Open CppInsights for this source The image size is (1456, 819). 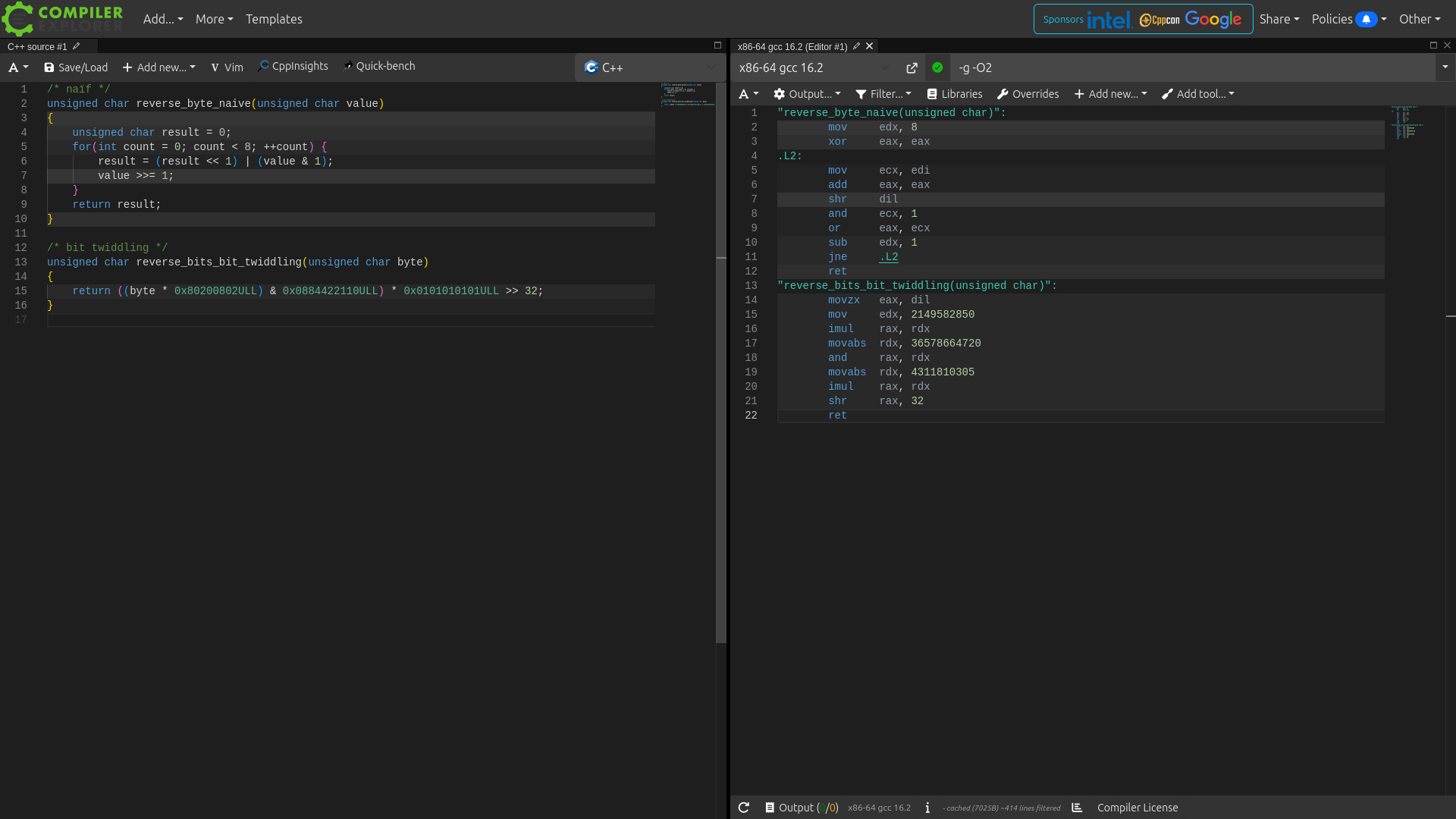tap(293, 66)
